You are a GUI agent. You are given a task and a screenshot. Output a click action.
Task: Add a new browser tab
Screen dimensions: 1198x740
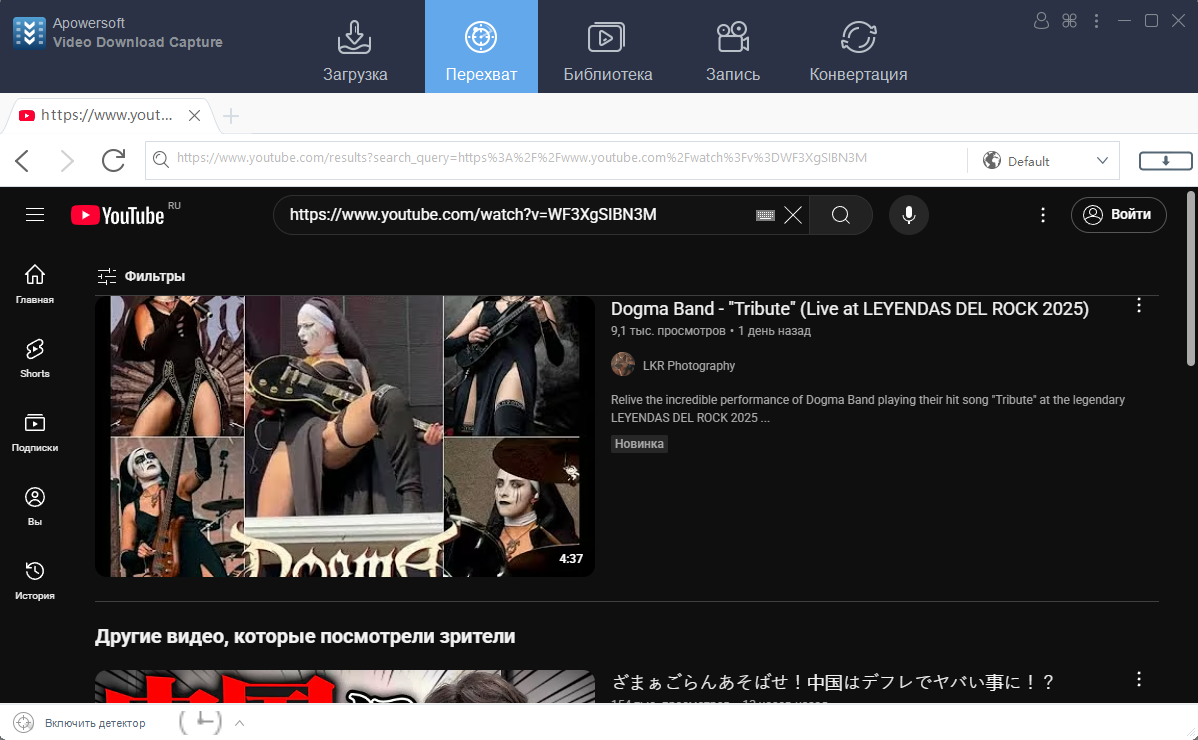click(x=231, y=116)
